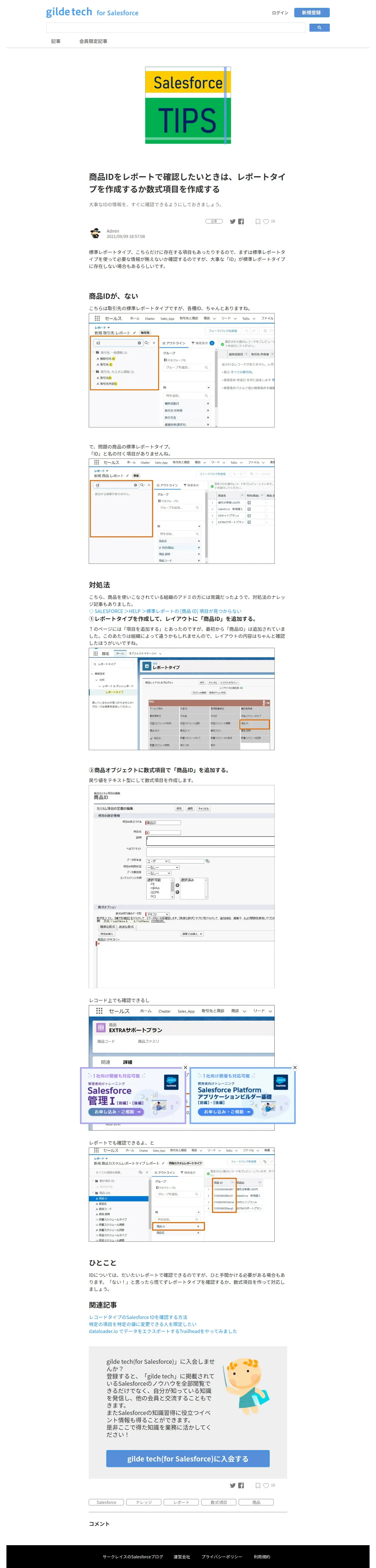
Task: Click the 記事 category badge near the byline
Action: (214, 221)
